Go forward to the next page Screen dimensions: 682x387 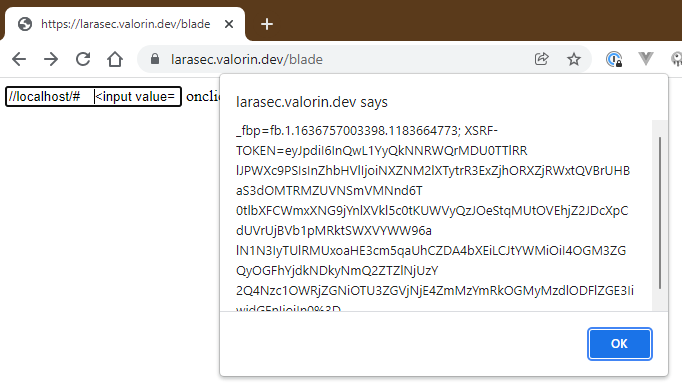coord(51,59)
